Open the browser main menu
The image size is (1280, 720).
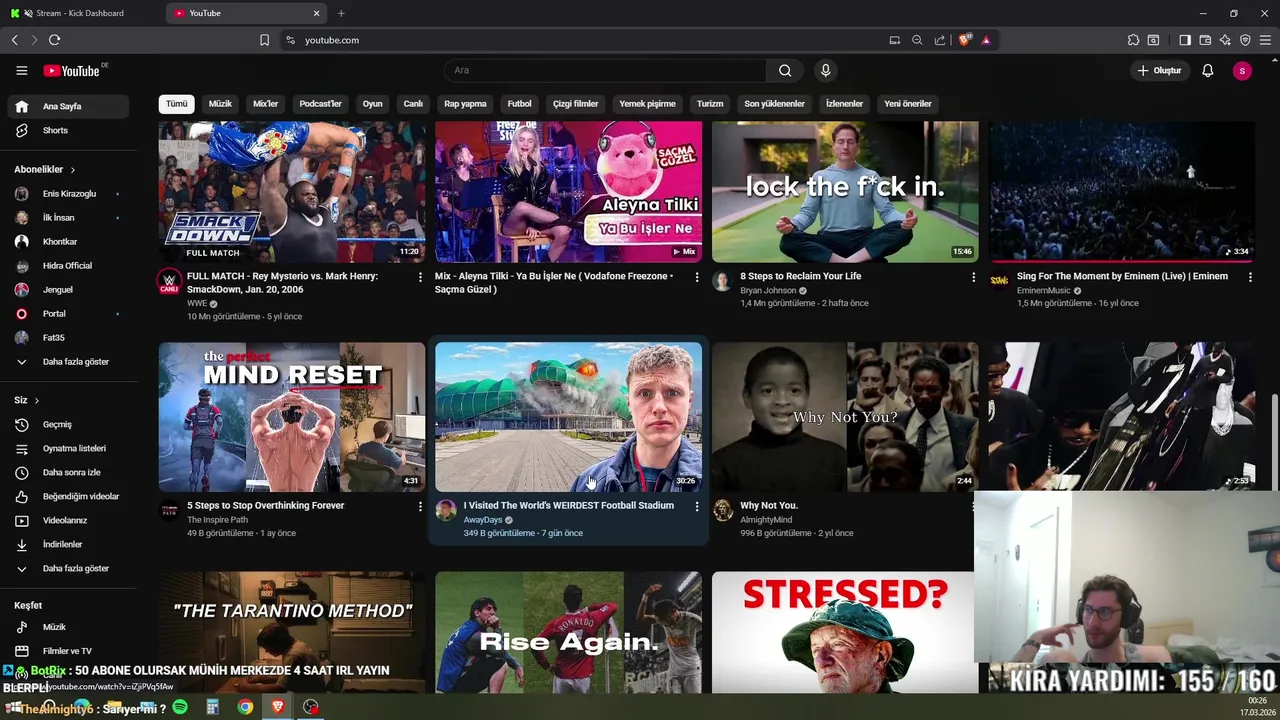tap(1265, 40)
